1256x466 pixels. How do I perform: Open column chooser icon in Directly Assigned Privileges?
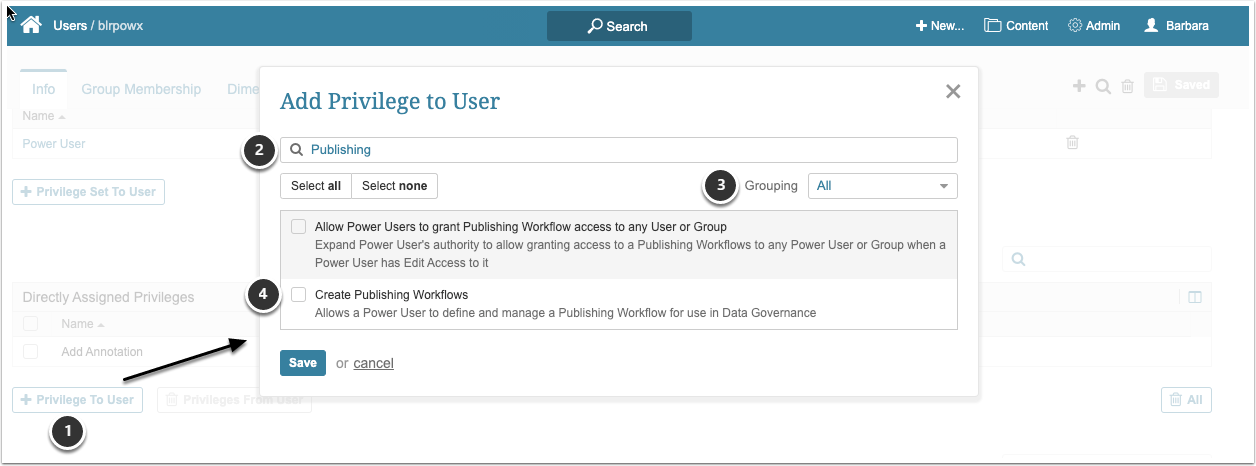point(1194,297)
